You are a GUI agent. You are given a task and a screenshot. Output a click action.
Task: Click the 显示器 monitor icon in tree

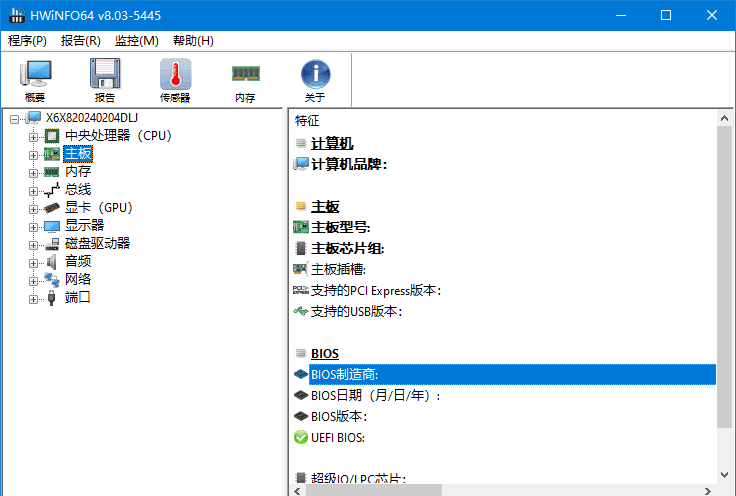(x=52, y=226)
